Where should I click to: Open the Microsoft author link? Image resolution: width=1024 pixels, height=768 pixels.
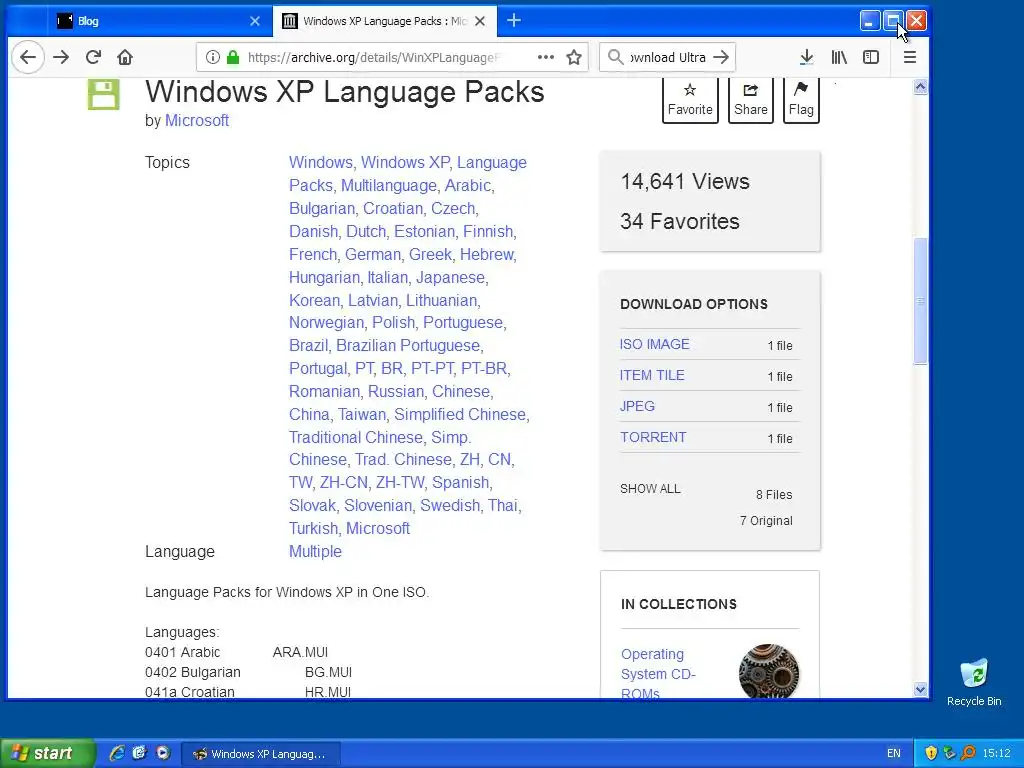coord(197,121)
